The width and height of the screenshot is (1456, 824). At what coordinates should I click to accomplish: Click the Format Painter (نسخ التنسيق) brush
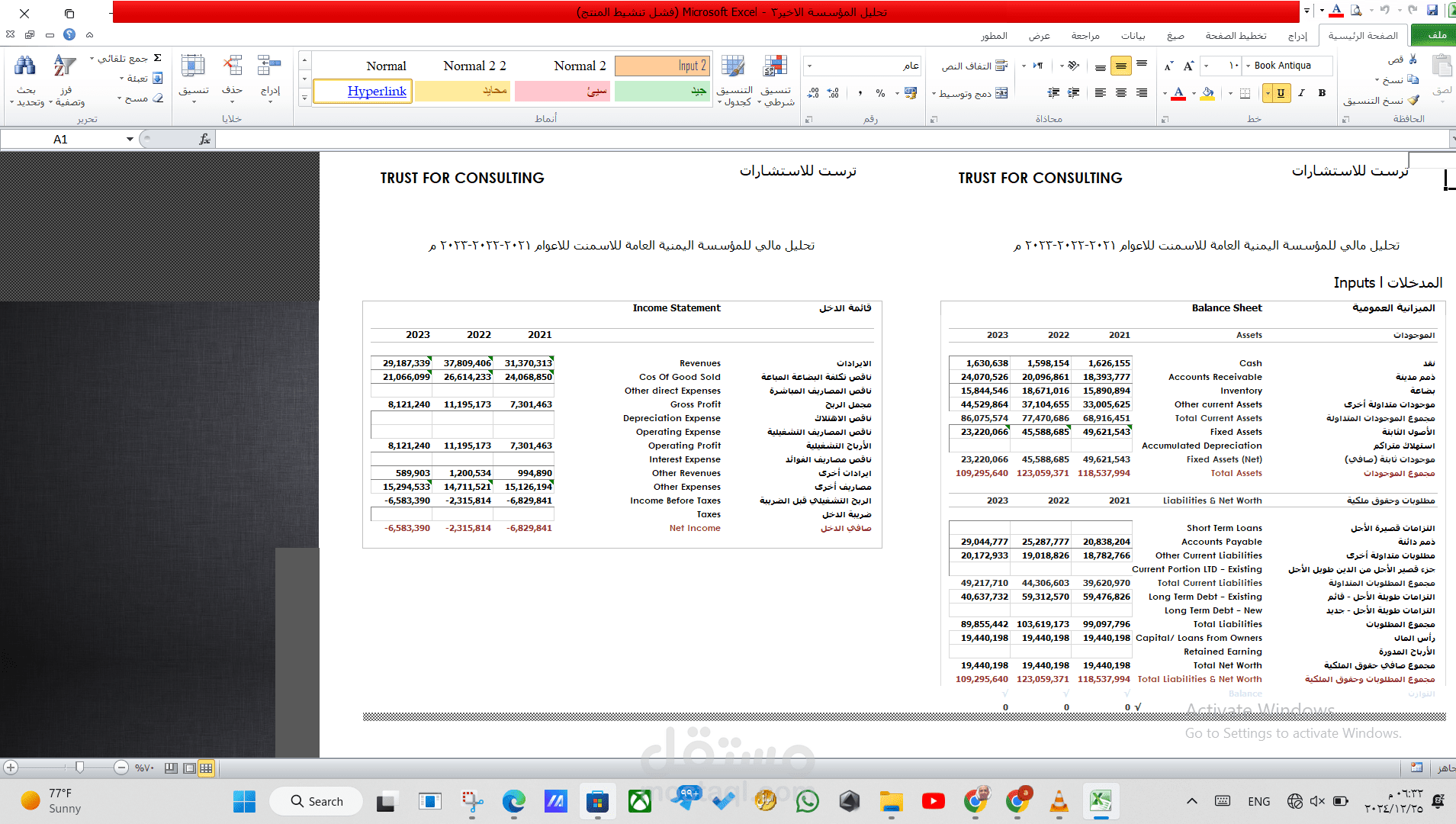pyautogui.click(x=1413, y=100)
